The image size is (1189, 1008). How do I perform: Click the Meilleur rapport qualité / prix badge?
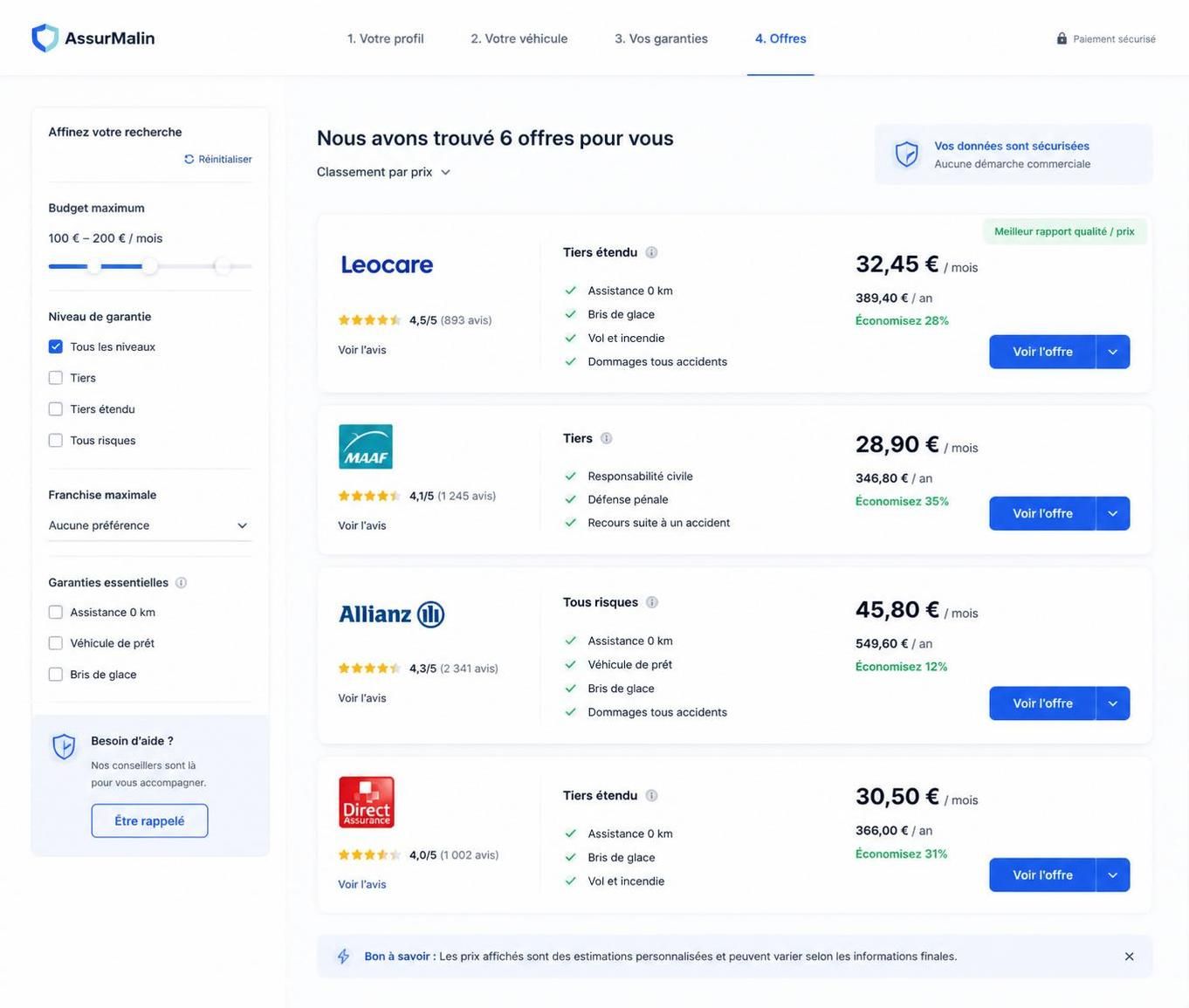[1064, 231]
